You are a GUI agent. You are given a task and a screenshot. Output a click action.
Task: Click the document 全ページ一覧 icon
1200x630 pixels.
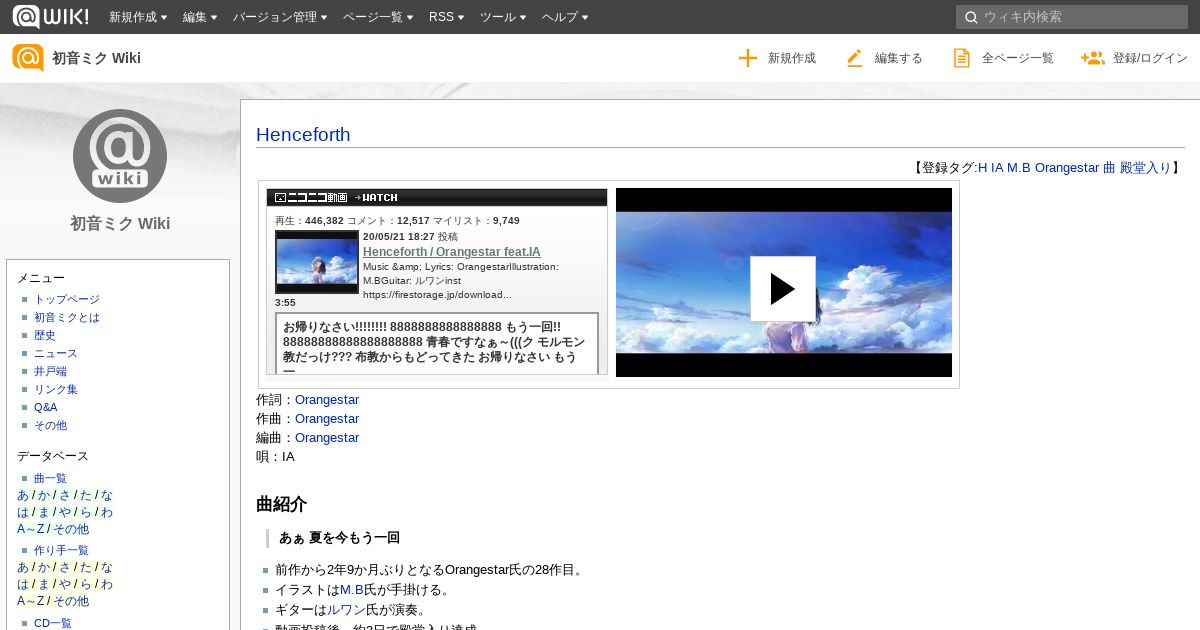(962, 58)
